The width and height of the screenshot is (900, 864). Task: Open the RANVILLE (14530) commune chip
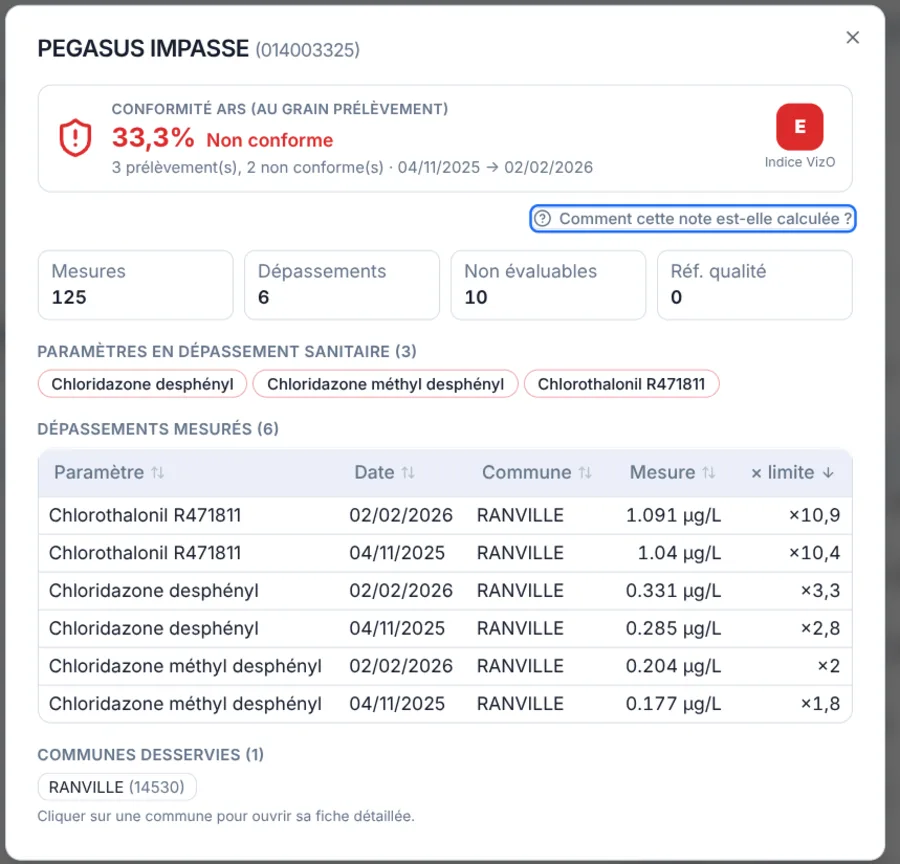117,786
